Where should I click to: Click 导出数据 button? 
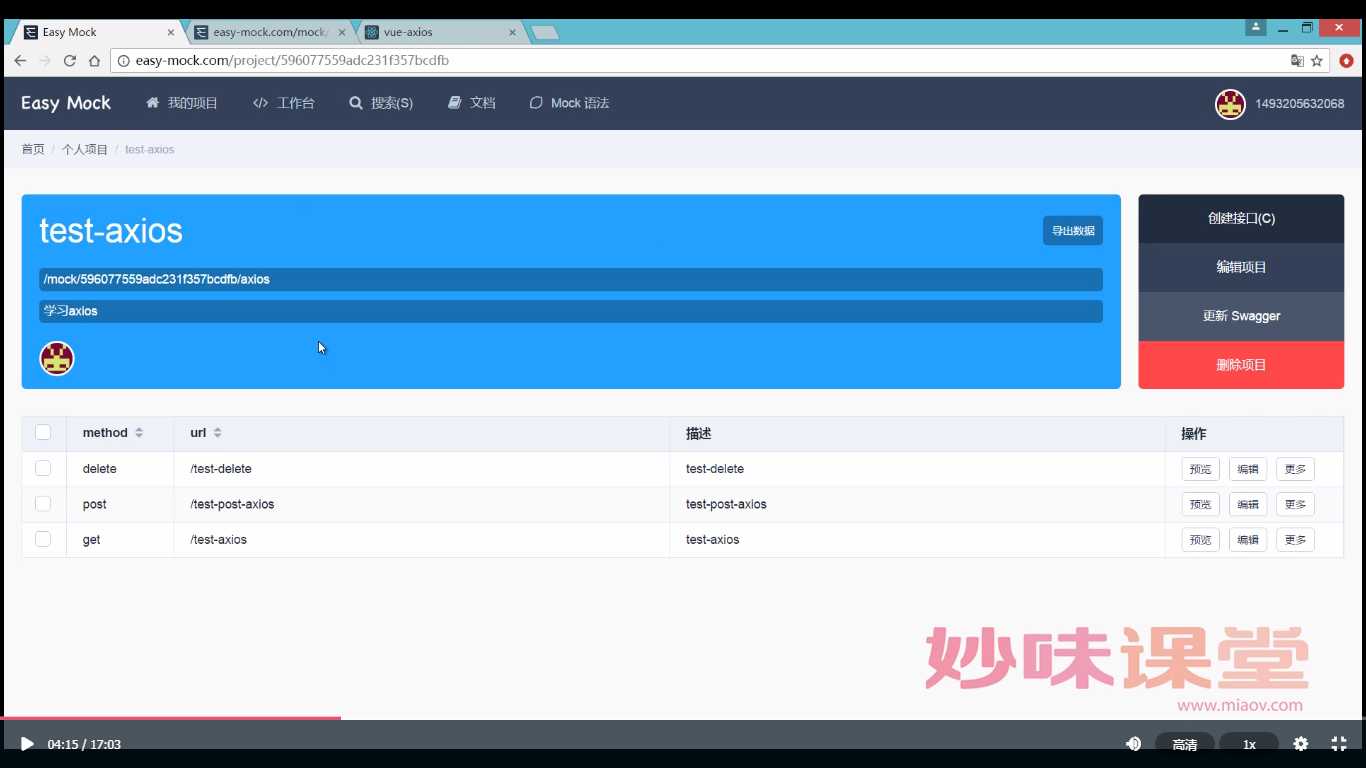(1073, 231)
